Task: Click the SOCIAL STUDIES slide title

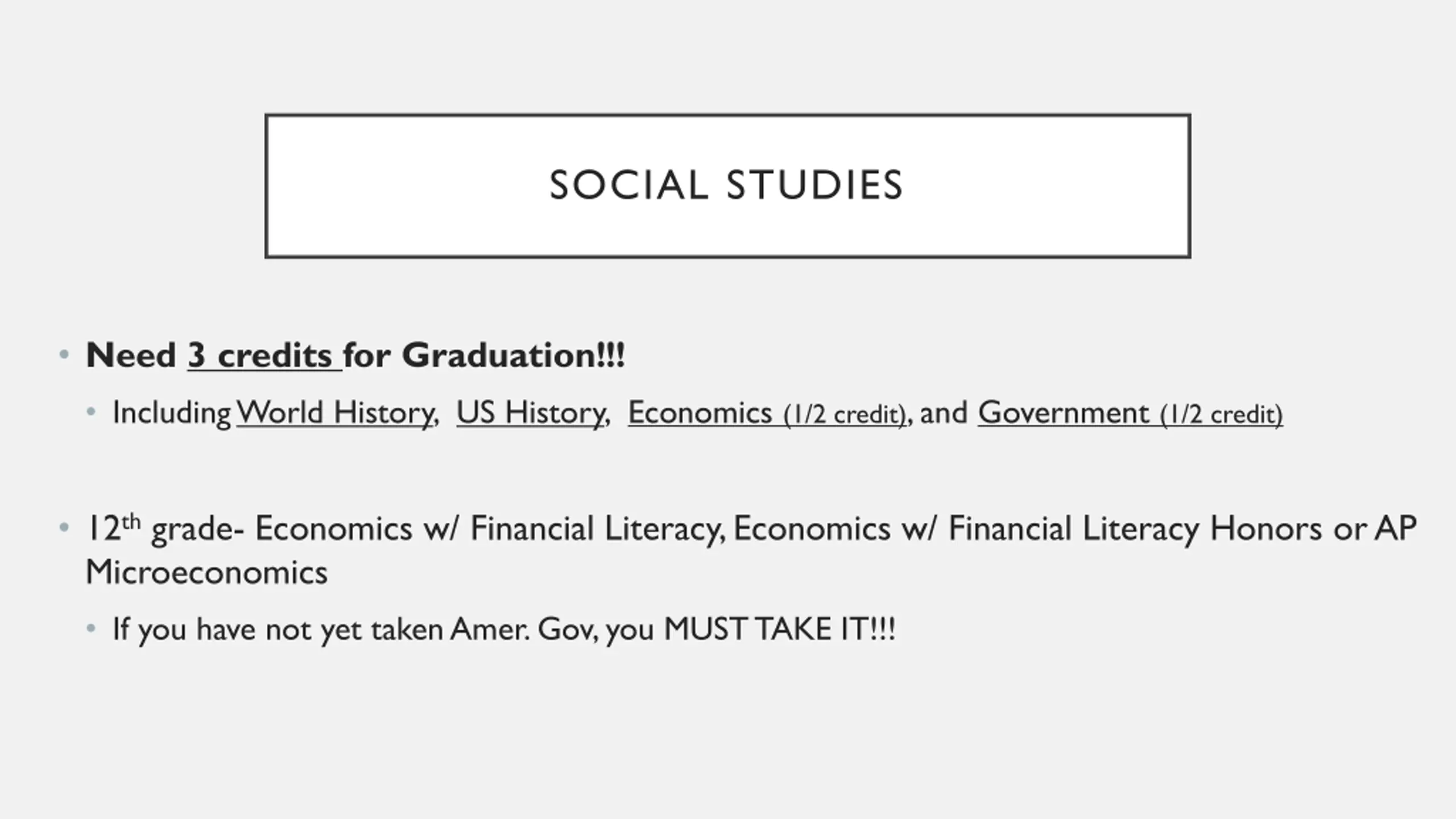Action: pos(726,185)
